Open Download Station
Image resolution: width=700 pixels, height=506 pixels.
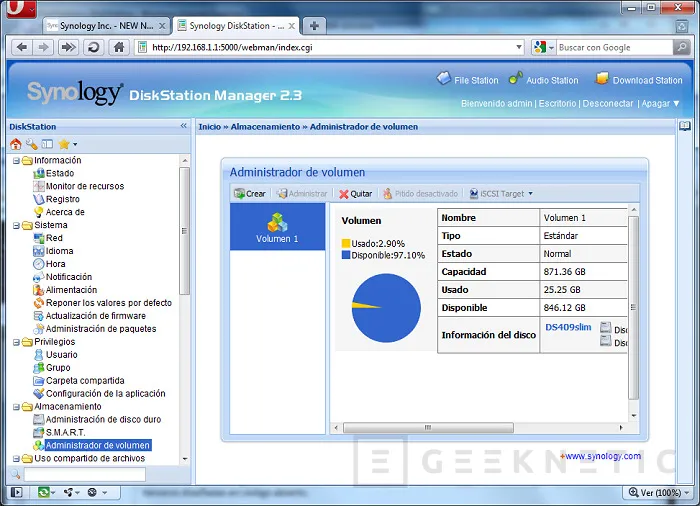pyautogui.click(x=639, y=79)
